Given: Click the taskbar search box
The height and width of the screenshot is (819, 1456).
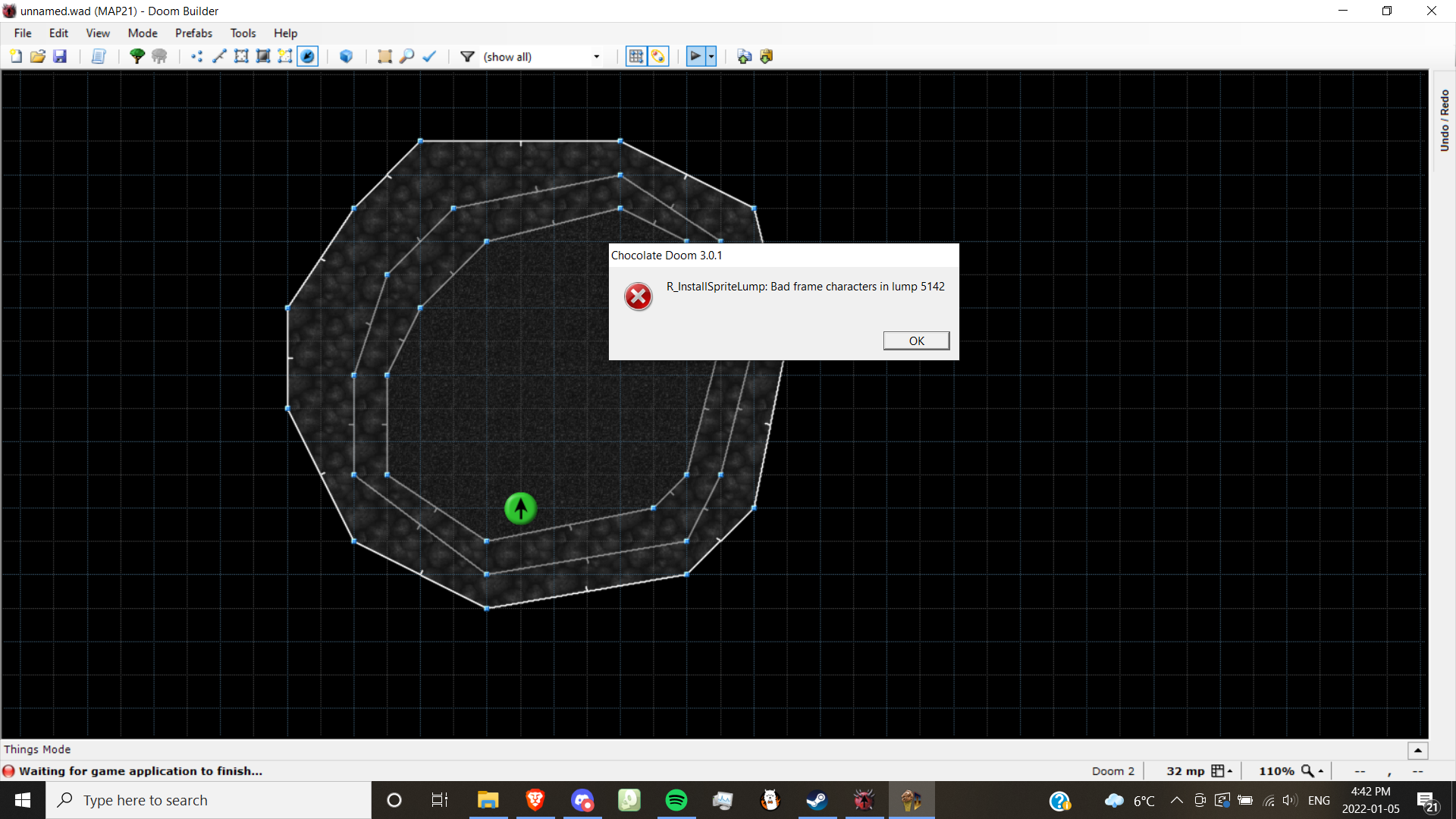Looking at the screenshot, I should point(209,800).
